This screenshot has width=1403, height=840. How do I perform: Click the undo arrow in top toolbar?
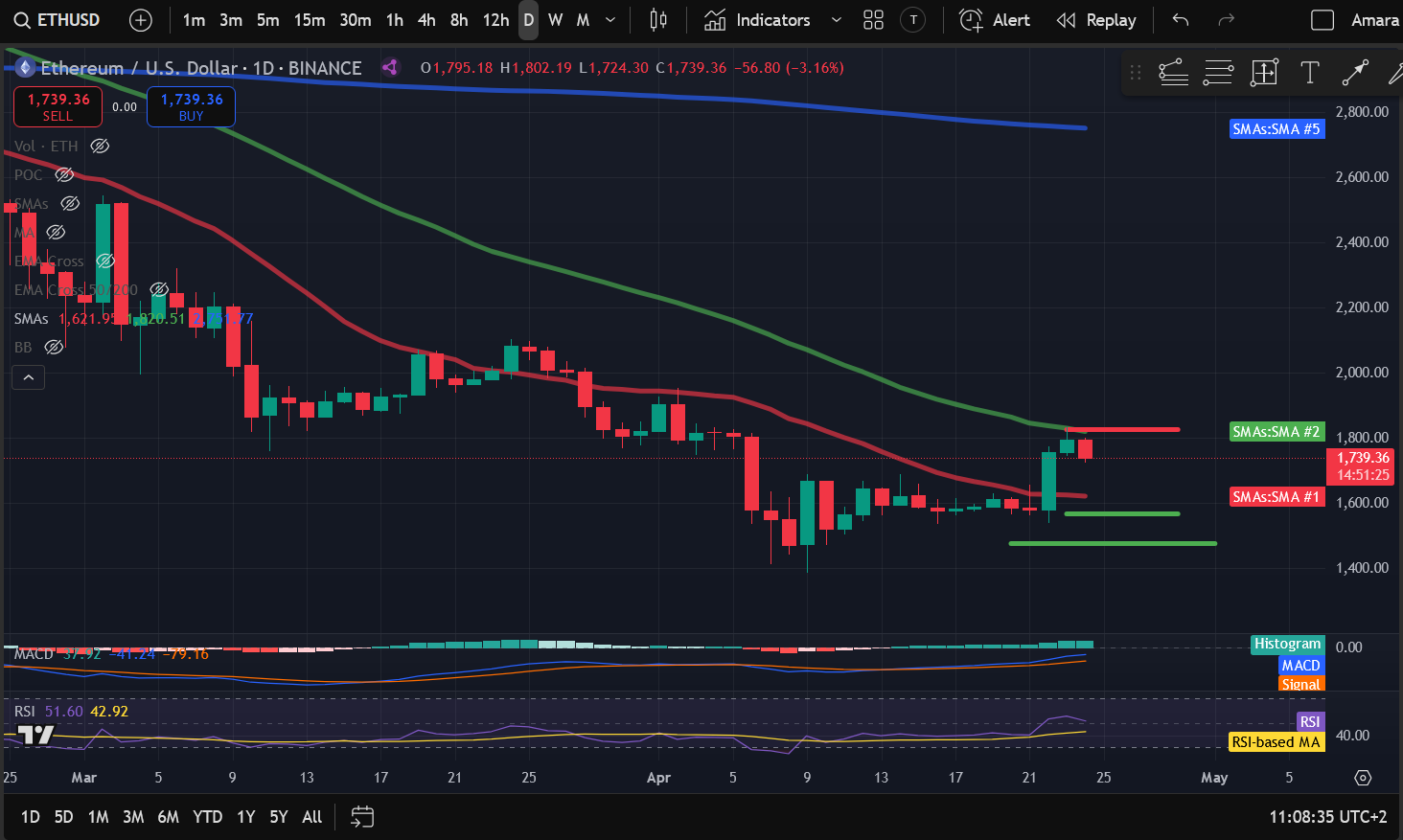coord(1181,20)
